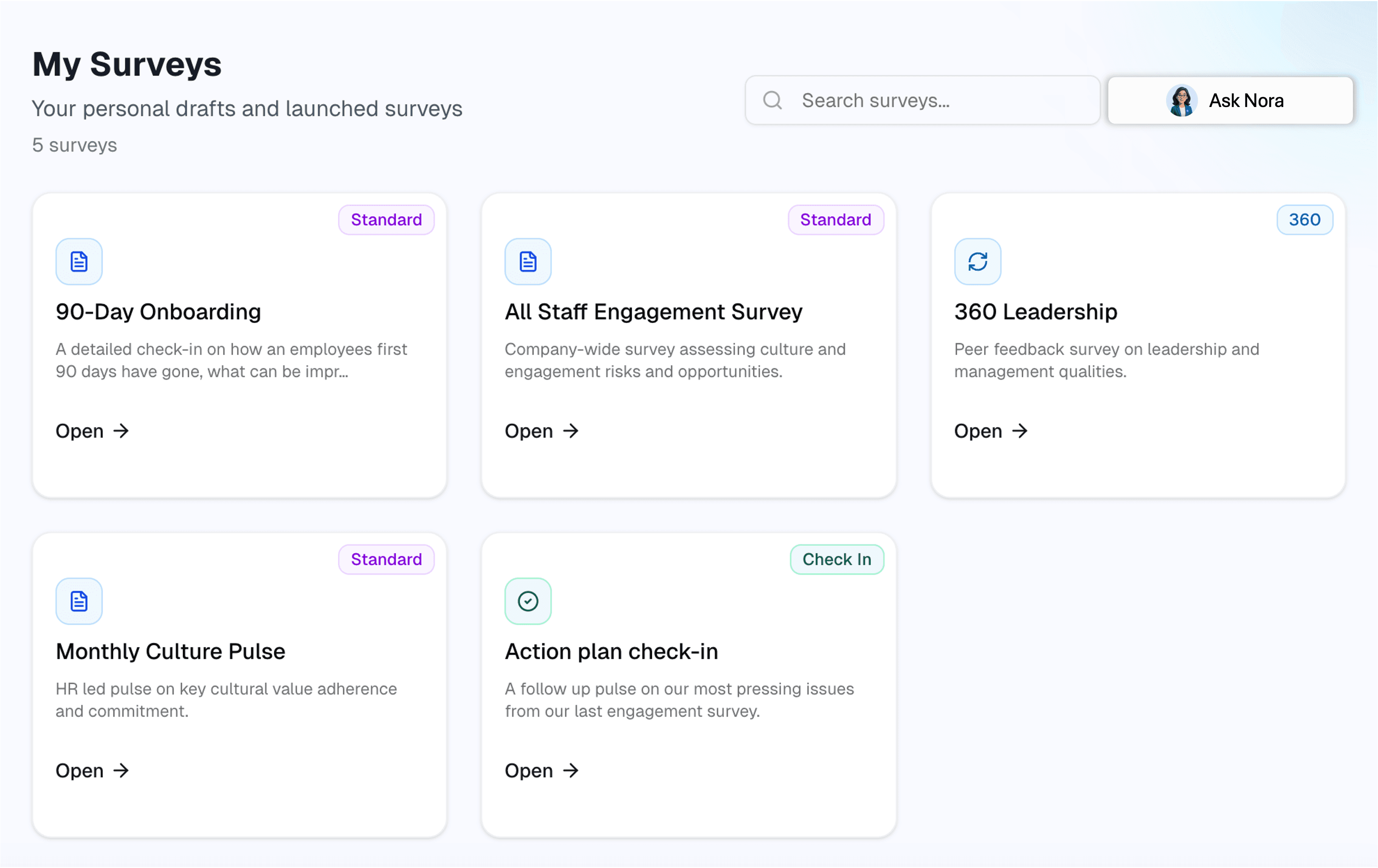Viewport: 1378px width, 868px height.
Task: Click the Standard tag on All Staff Engagement
Action: (x=835, y=220)
